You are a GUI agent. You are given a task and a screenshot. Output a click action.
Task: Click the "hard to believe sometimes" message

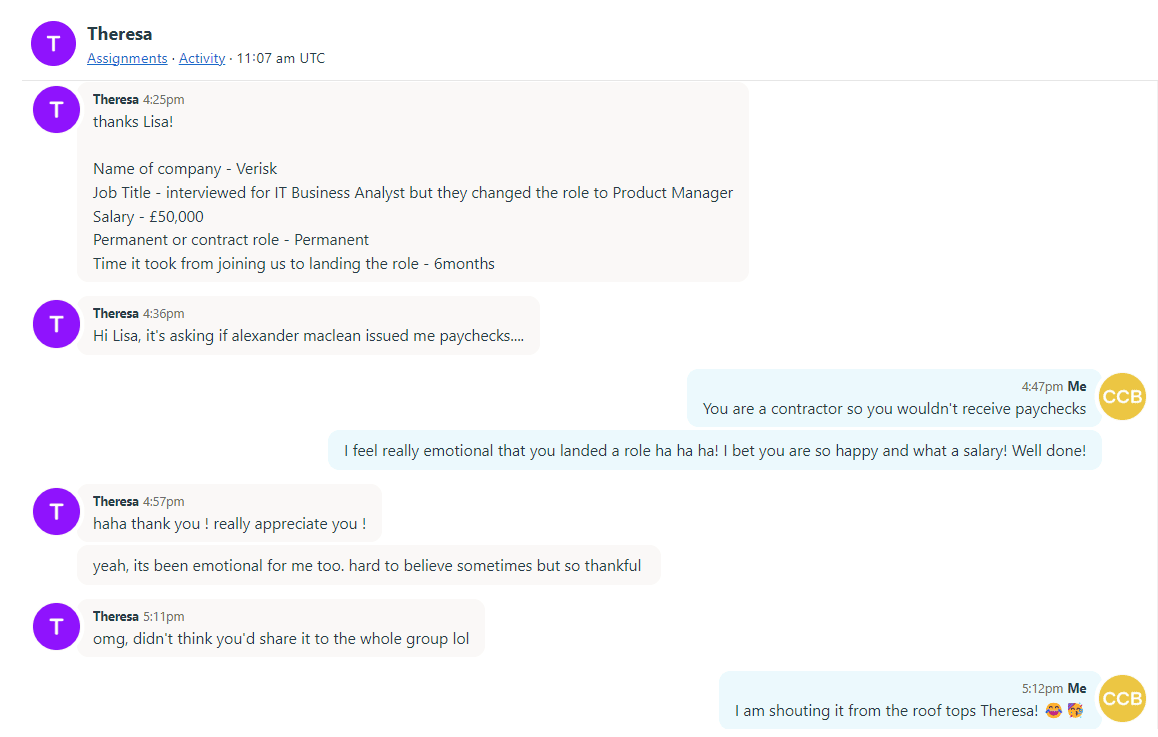367,566
